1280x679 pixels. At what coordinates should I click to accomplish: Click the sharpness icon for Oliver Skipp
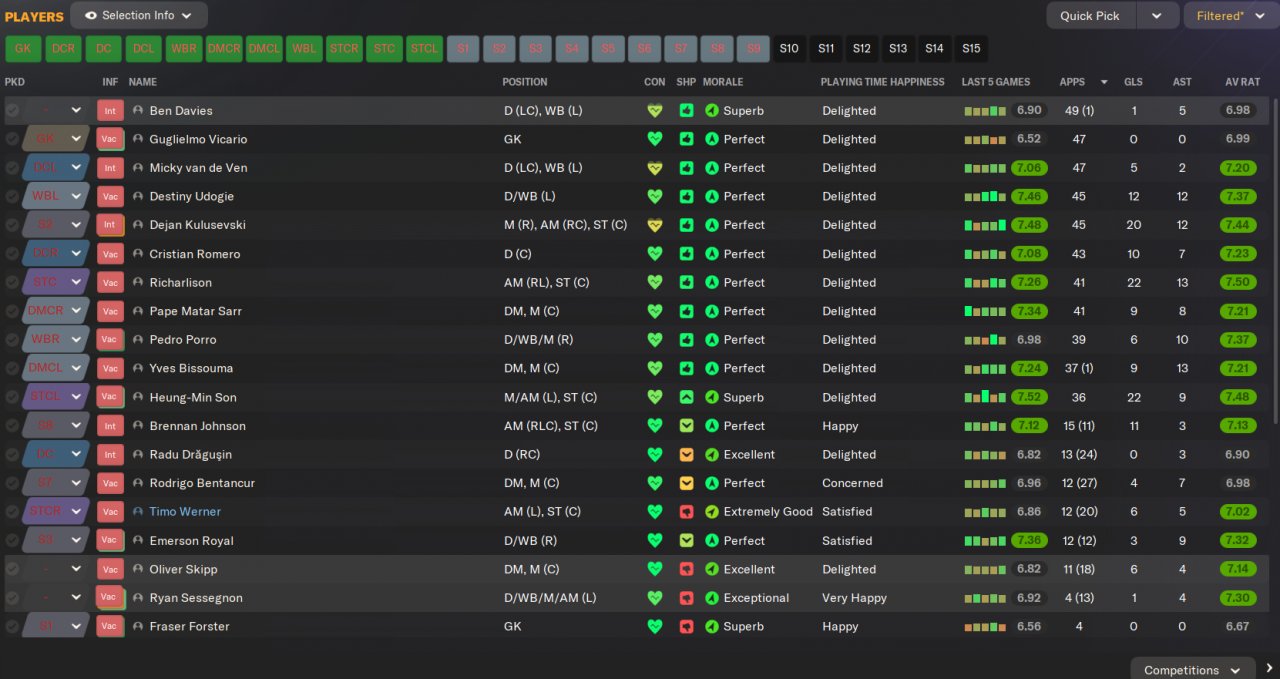click(x=686, y=570)
